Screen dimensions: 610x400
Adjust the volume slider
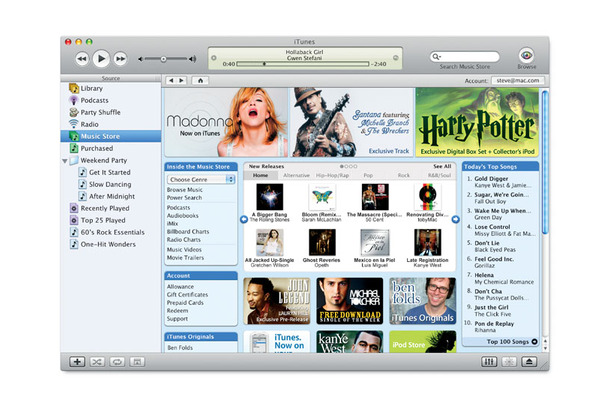pyautogui.click(x=164, y=59)
